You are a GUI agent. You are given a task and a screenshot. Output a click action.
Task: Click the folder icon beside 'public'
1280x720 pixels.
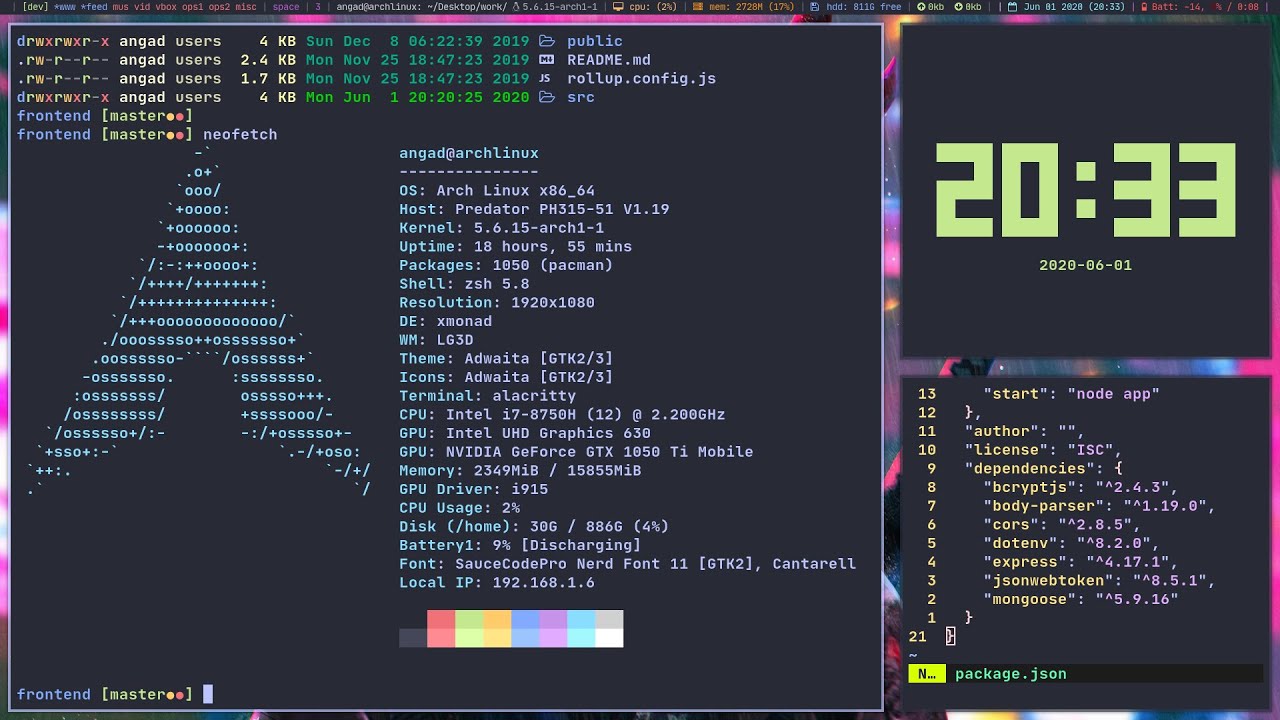pos(547,41)
